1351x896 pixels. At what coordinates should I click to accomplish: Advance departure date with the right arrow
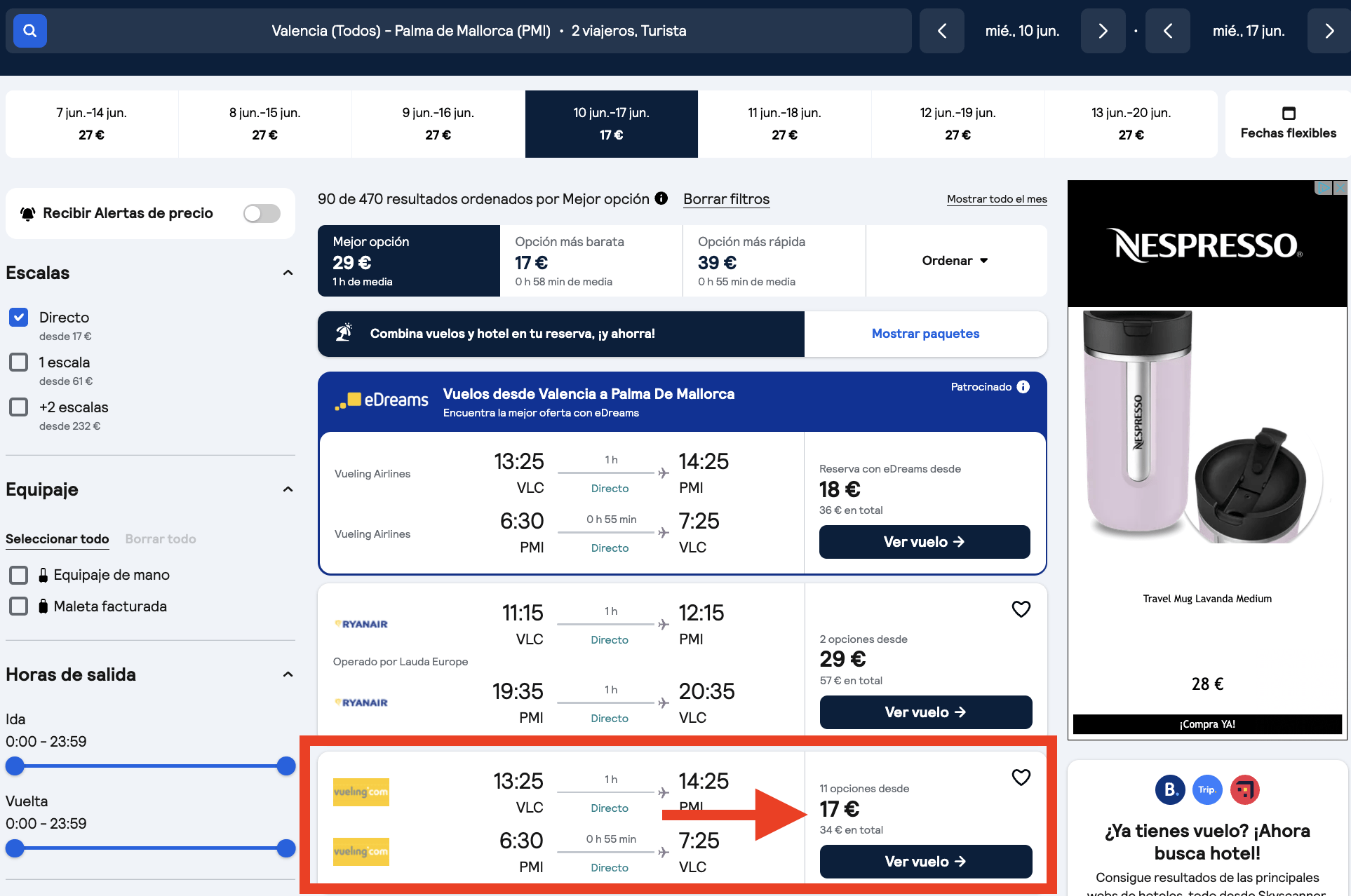(1103, 31)
